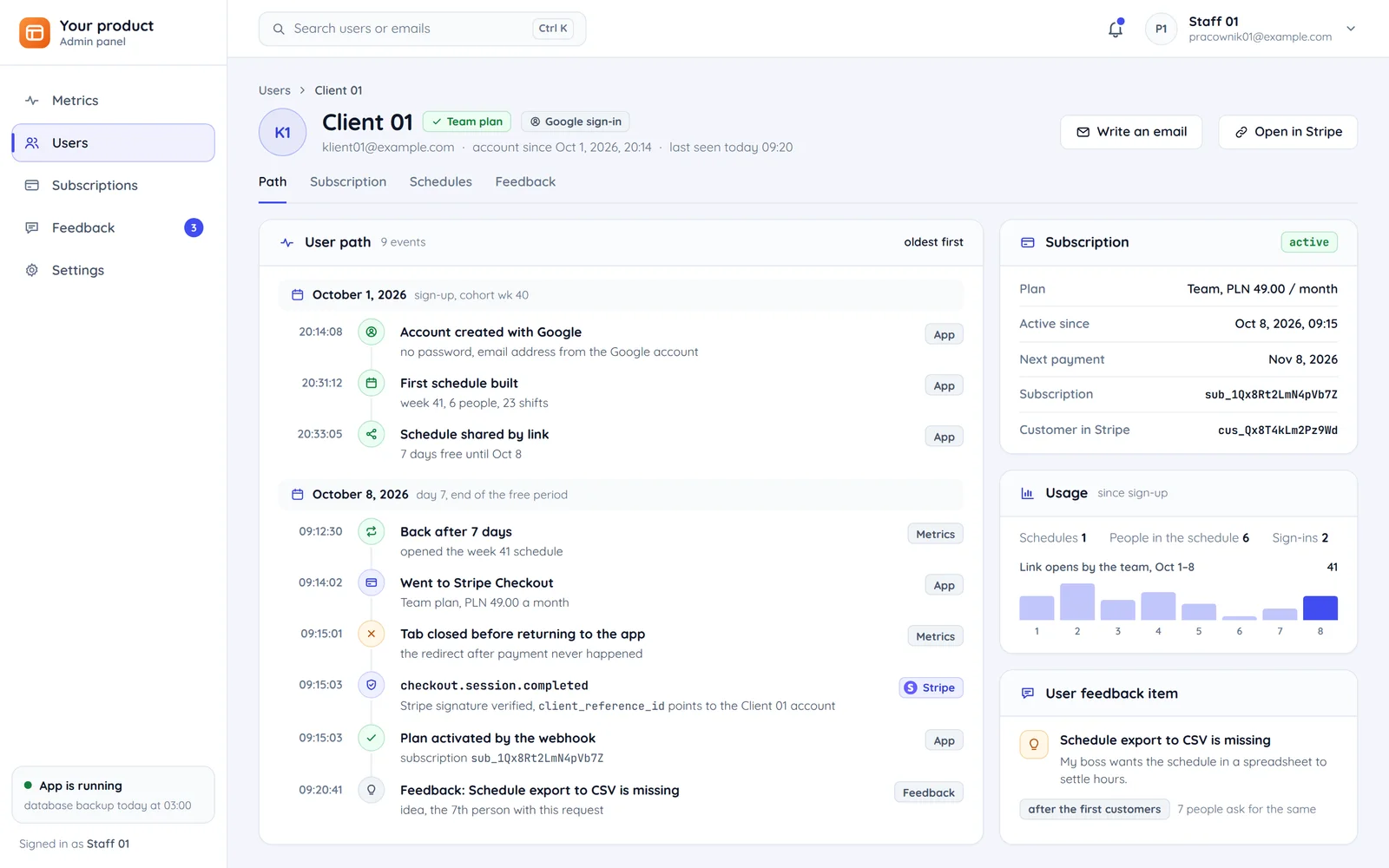Click Next payment value Nov 8, 2026

click(x=1303, y=359)
